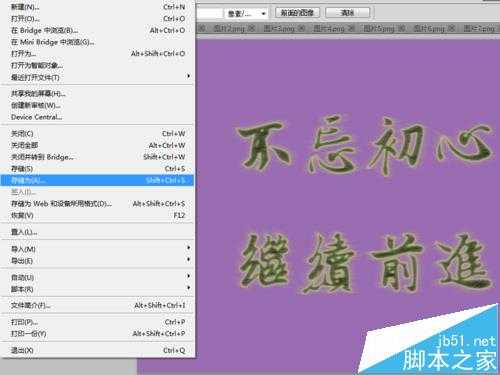Close the 图片3.png tab via its X
The height and width of the screenshot is (375, 500).
tap(301, 29)
